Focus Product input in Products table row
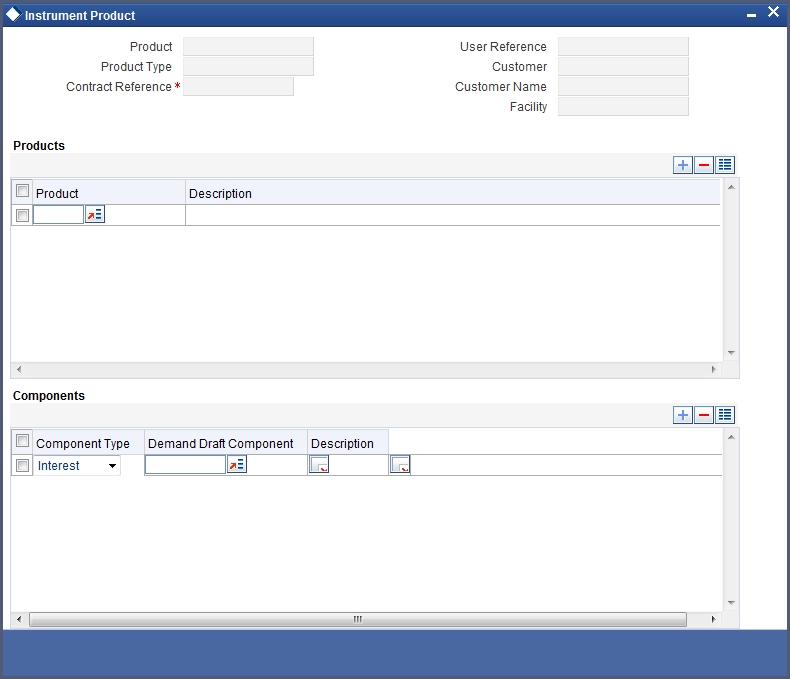 (58, 215)
